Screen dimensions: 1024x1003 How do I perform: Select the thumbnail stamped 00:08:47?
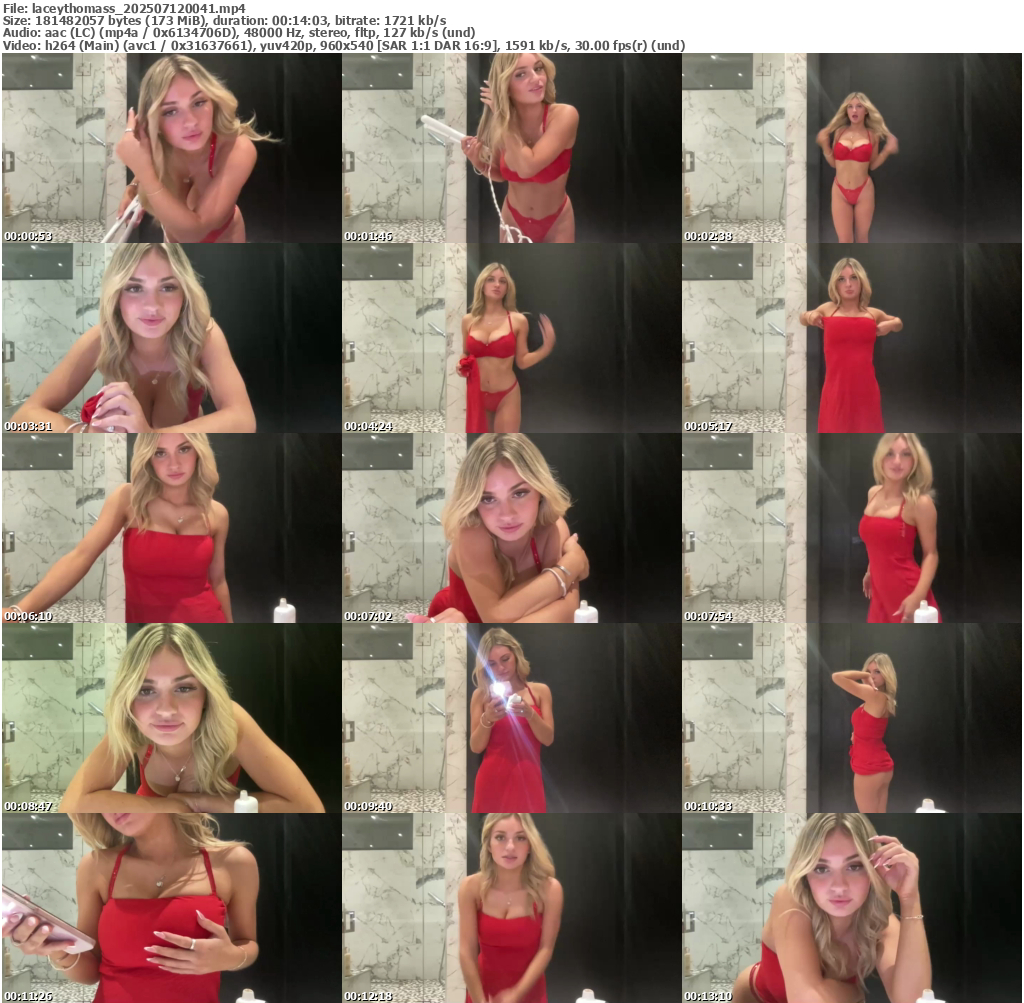click(x=171, y=718)
